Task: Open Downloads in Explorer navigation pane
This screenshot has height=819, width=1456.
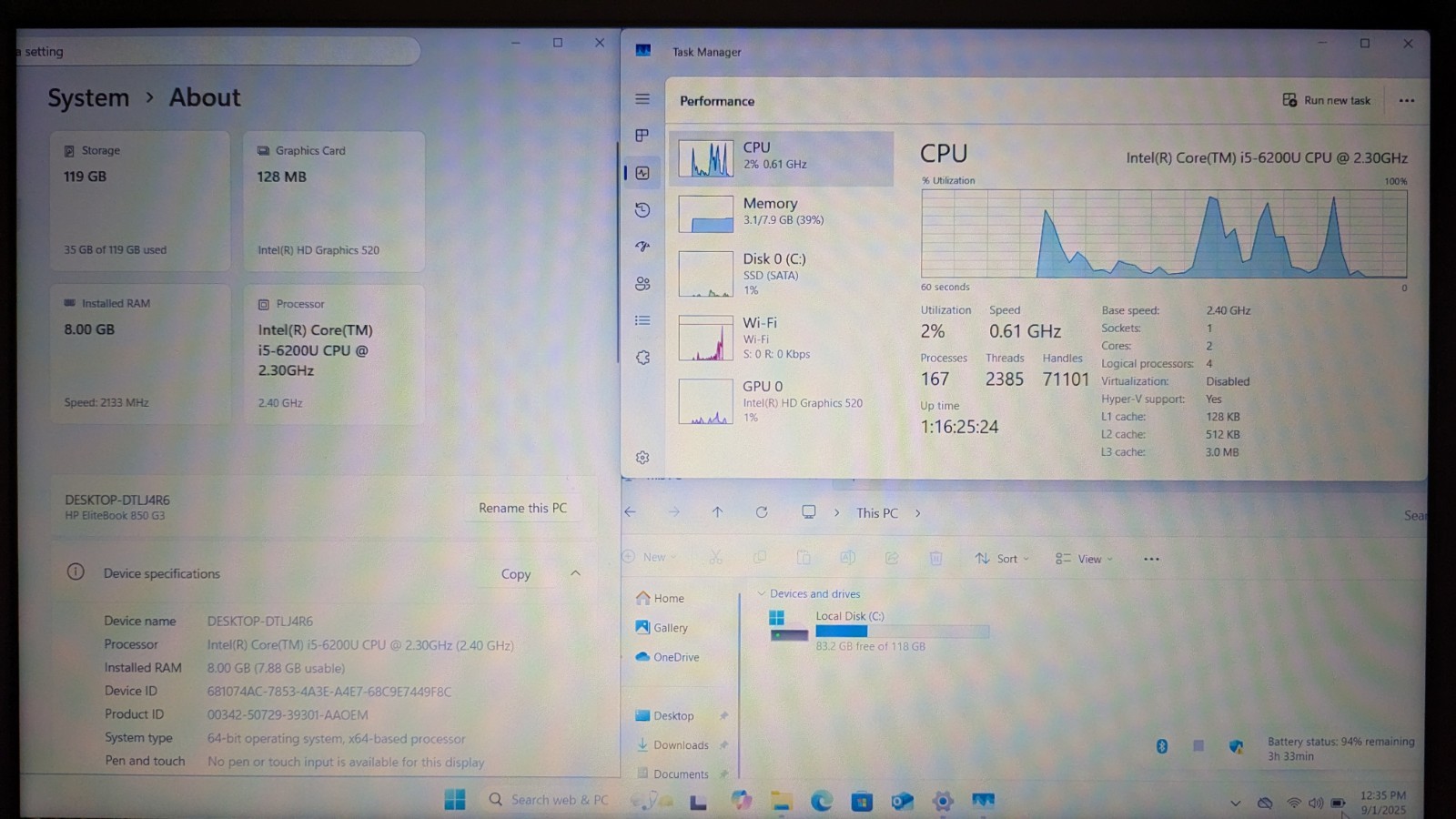Action: click(x=672, y=744)
